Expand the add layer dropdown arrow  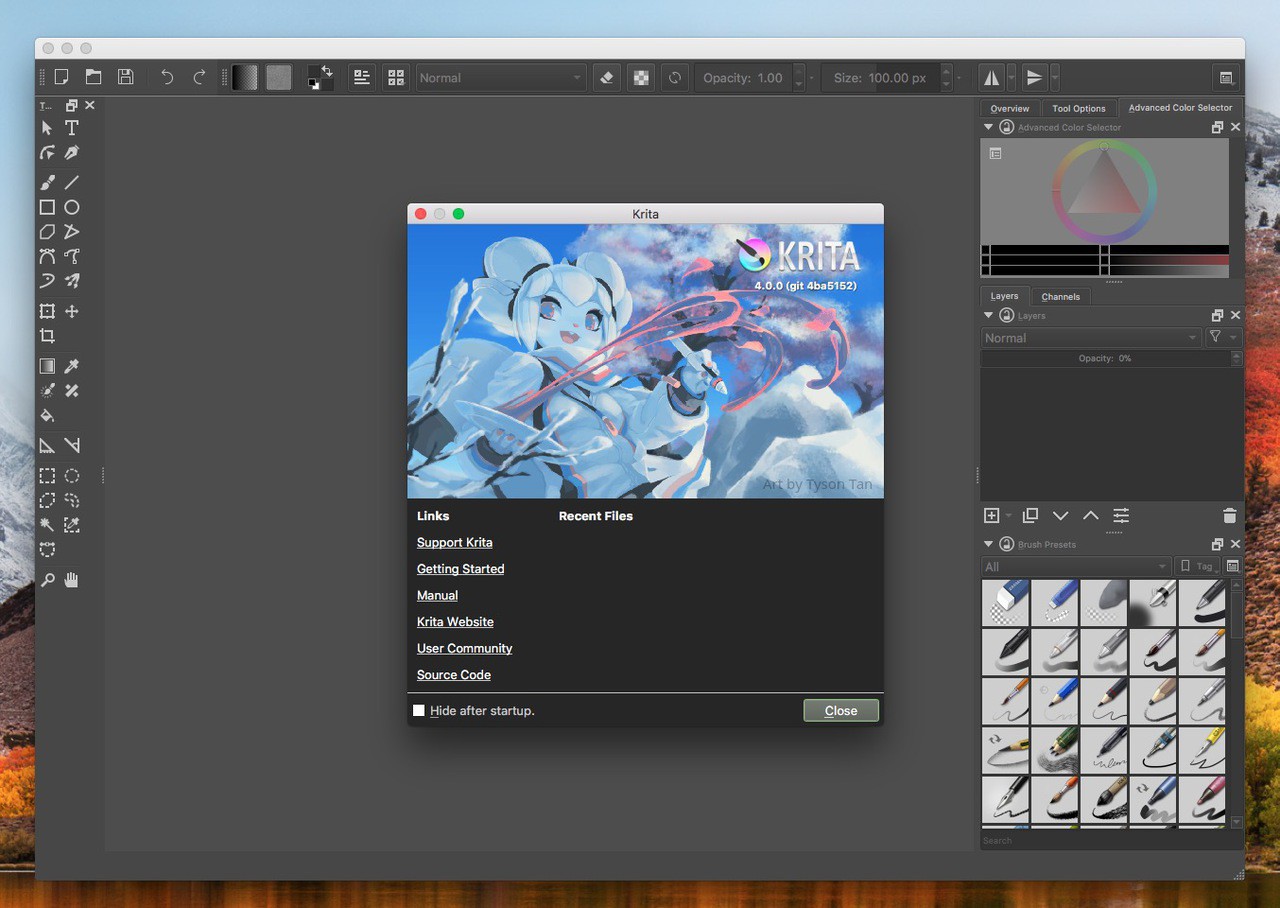pos(1008,516)
